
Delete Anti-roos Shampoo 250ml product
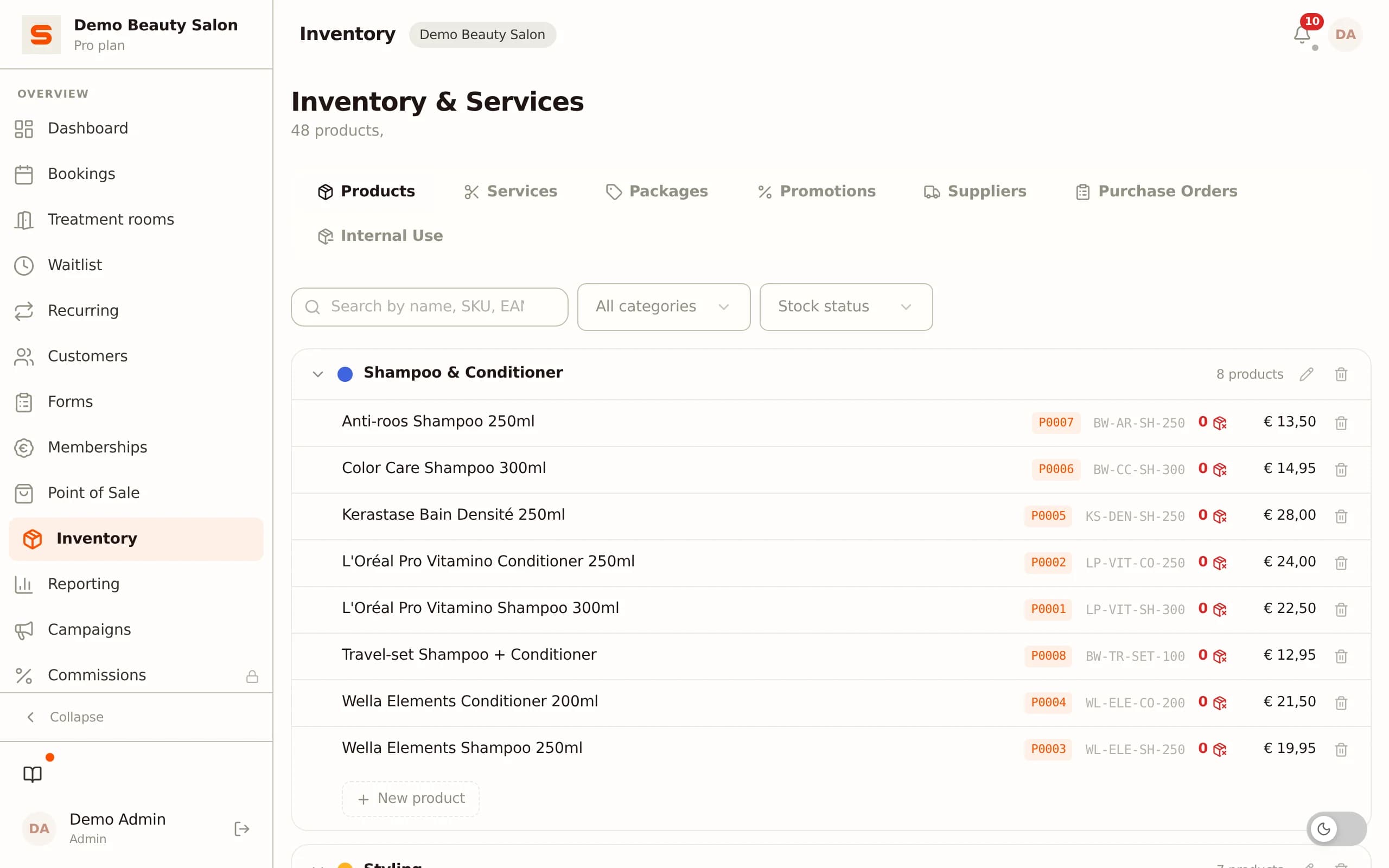pos(1341,423)
